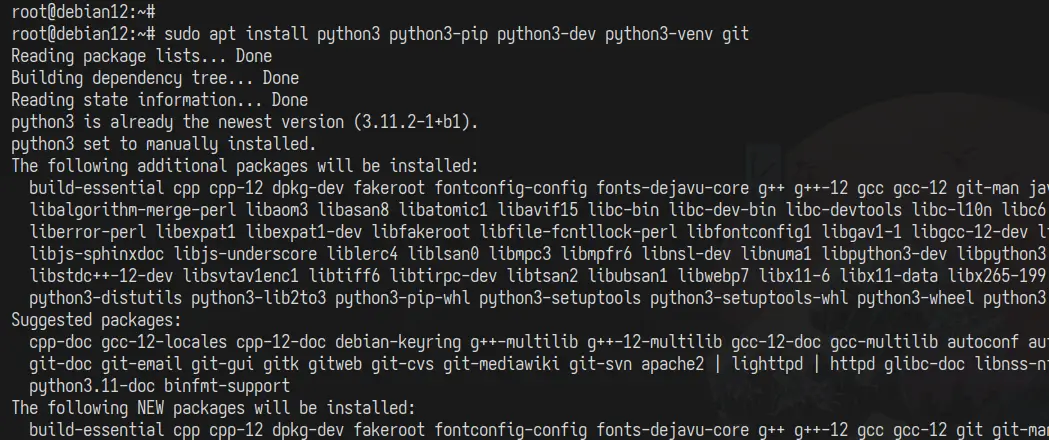The image size is (1049, 440).
Task: Click 'python3-venv' in the typed command
Action: click(x=659, y=33)
